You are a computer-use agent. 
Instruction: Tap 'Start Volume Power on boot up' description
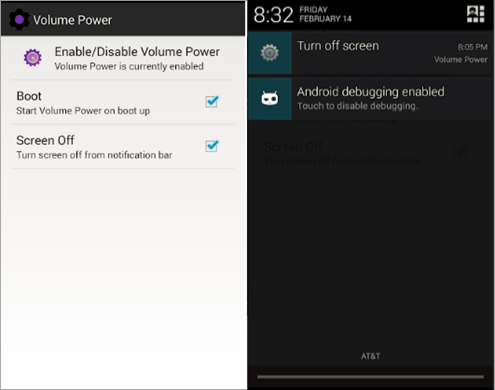83,111
